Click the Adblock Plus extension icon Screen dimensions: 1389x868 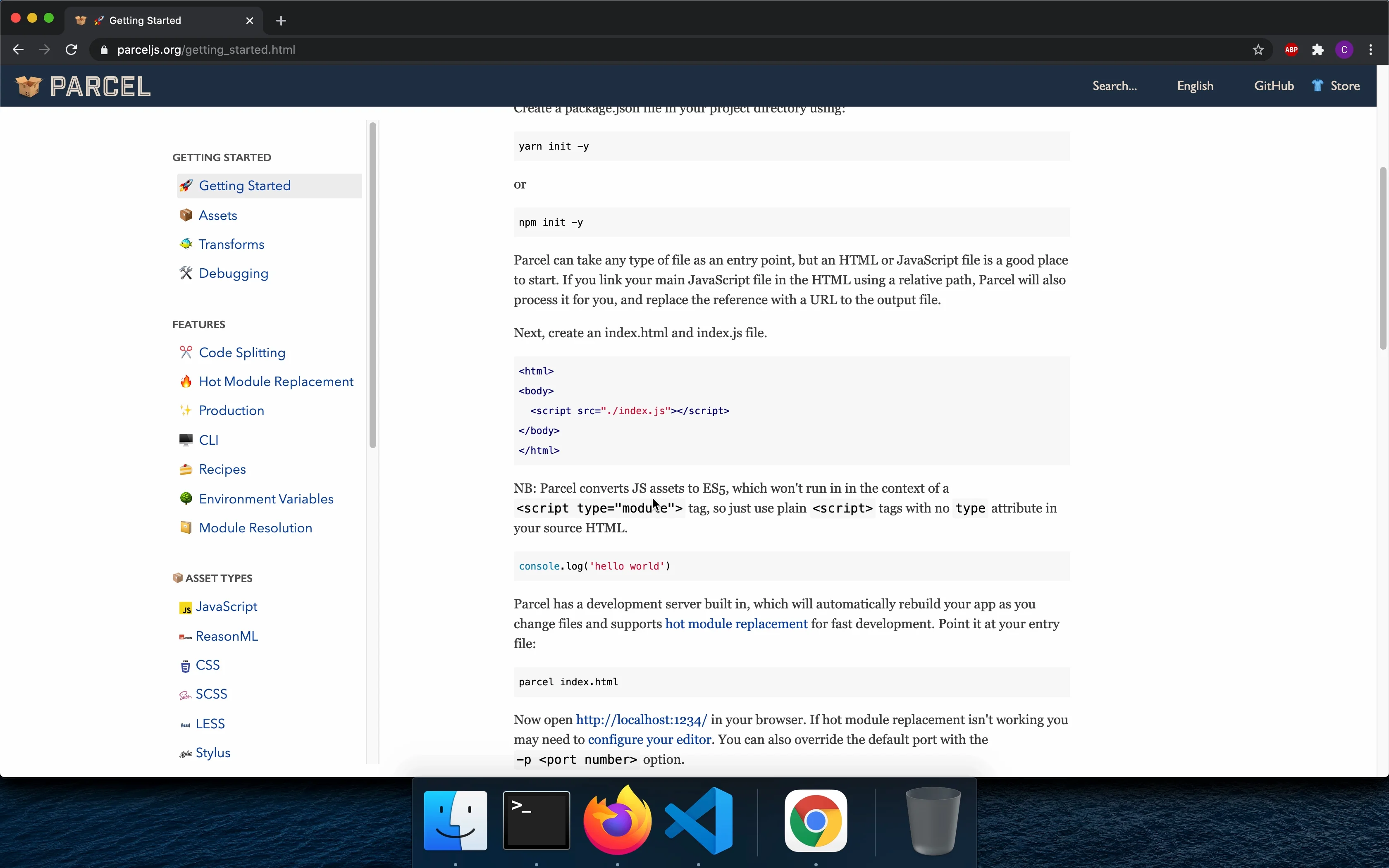[1291, 49]
